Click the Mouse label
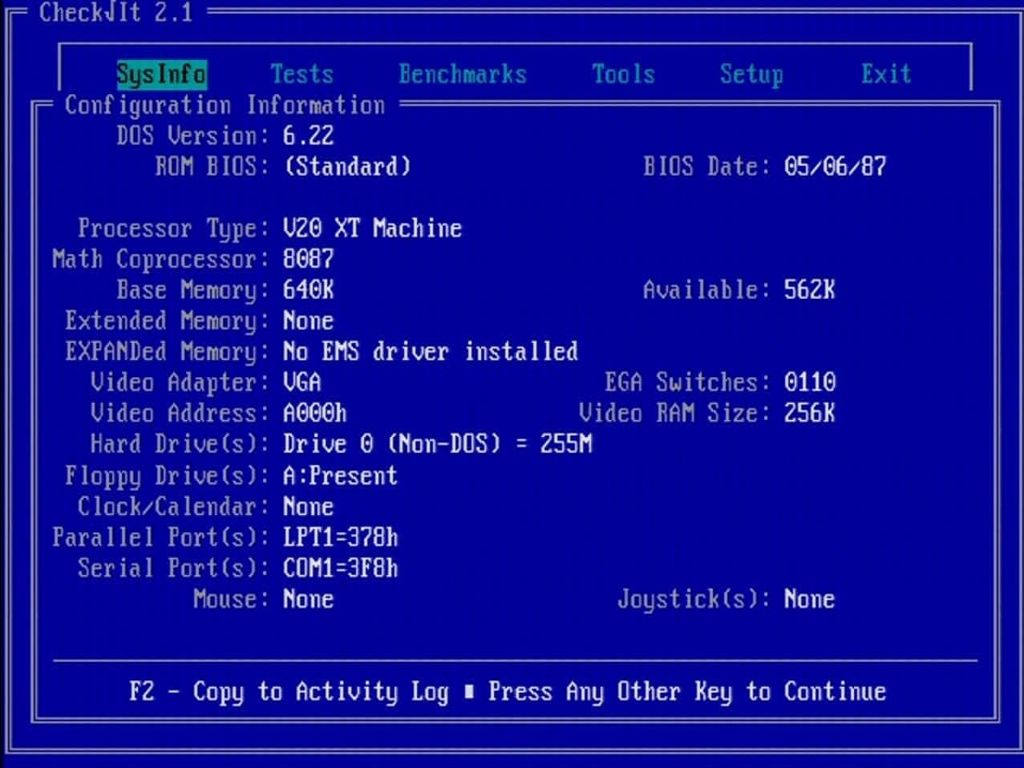Image resolution: width=1024 pixels, height=768 pixels. [231, 600]
